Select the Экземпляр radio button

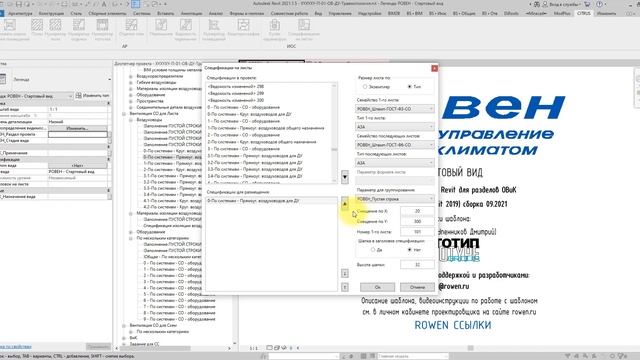coord(365,87)
